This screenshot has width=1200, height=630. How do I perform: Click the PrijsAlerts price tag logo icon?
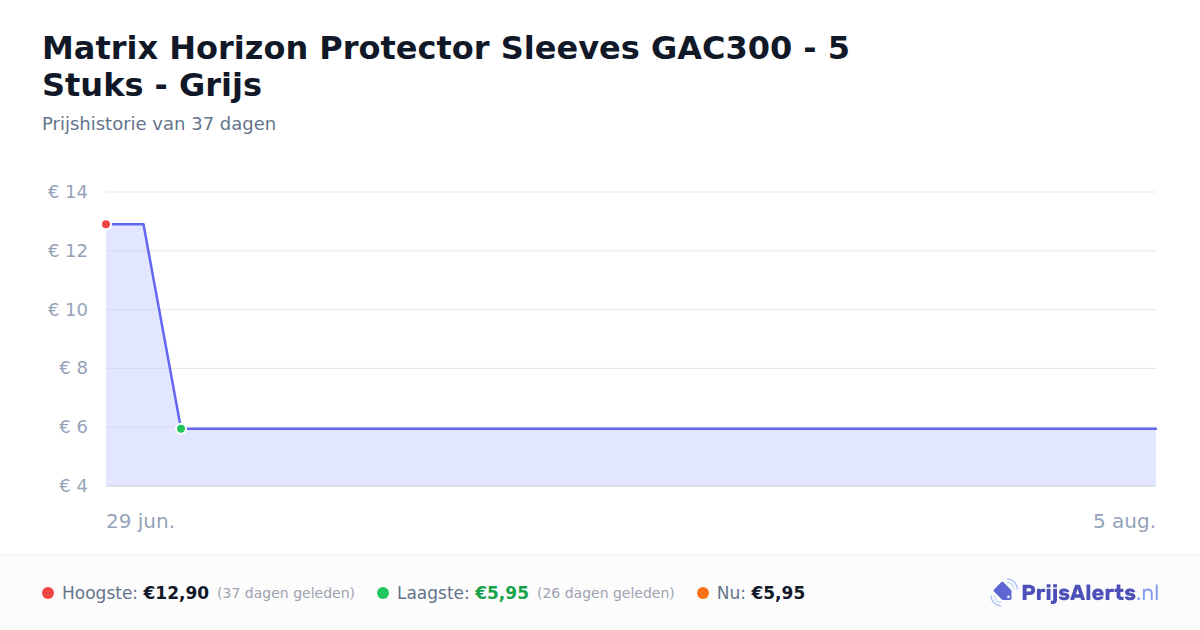coord(1003,593)
